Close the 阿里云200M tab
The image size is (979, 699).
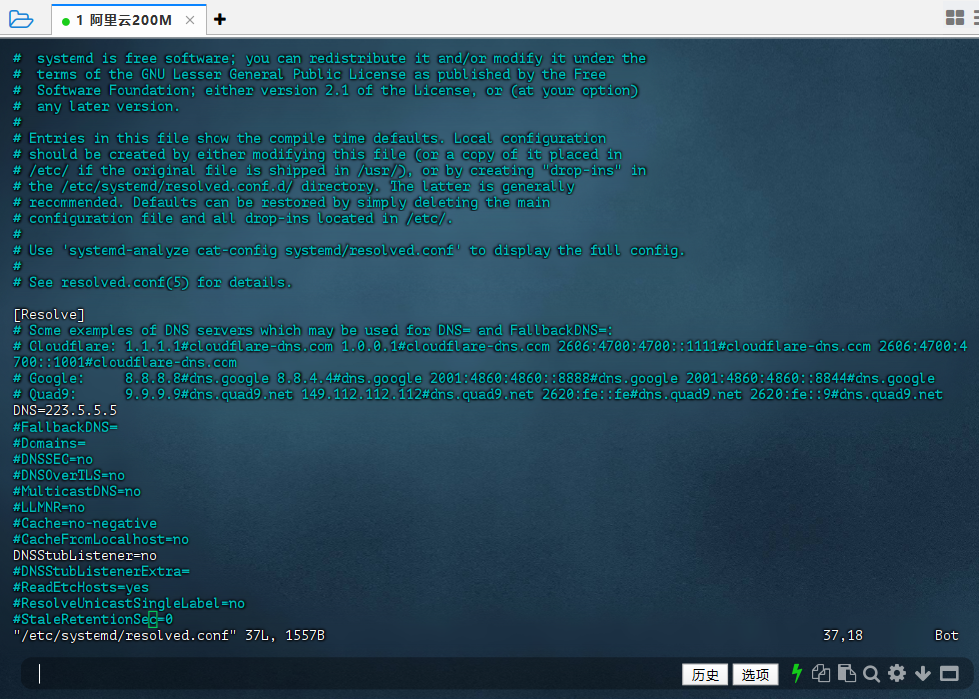190,20
